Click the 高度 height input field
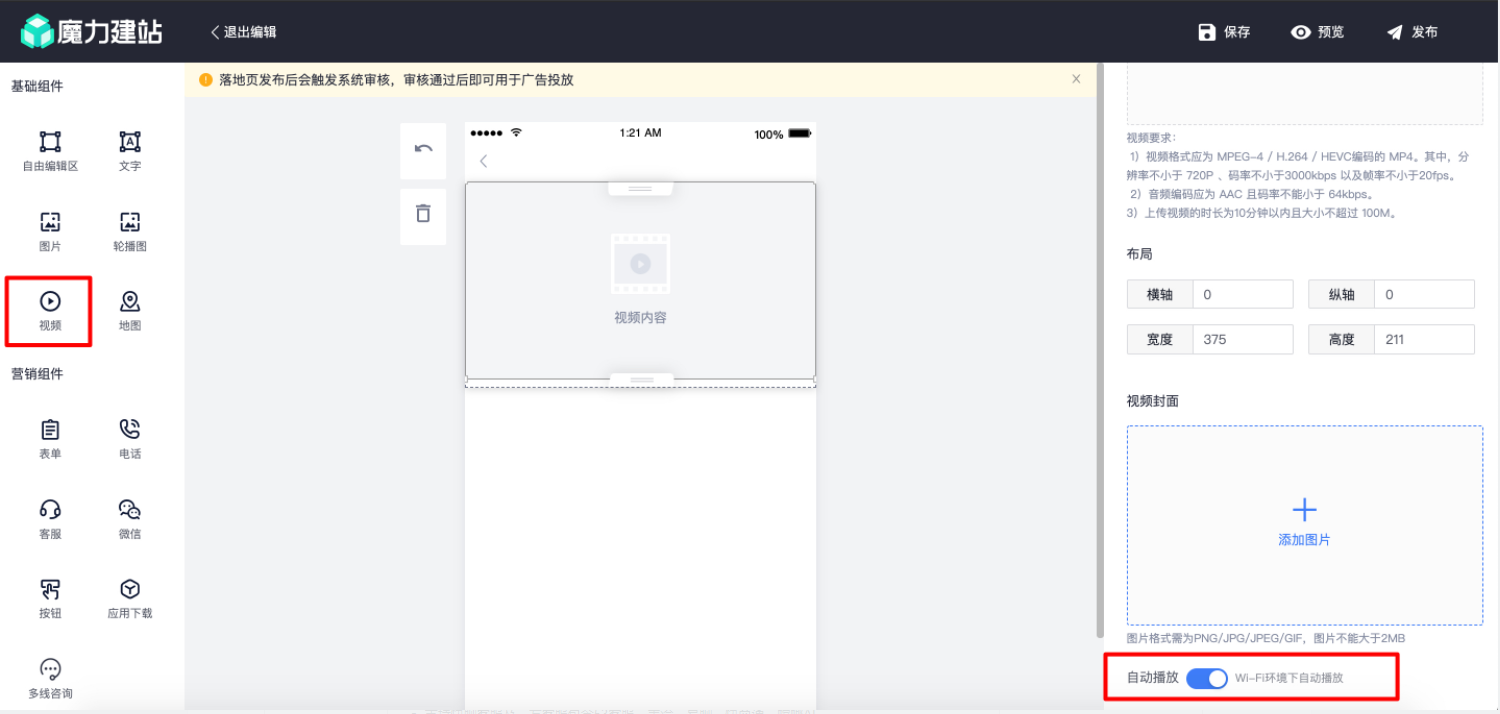Image resolution: width=1500 pixels, height=714 pixels. tap(1424, 339)
